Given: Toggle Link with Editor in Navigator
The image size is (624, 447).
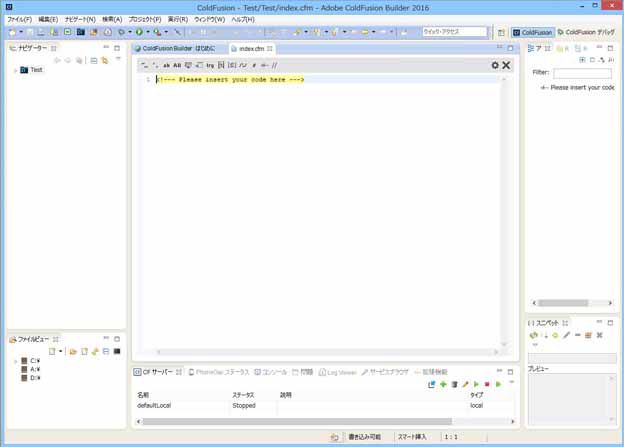Looking at the screenshot, I should (105, 61).
